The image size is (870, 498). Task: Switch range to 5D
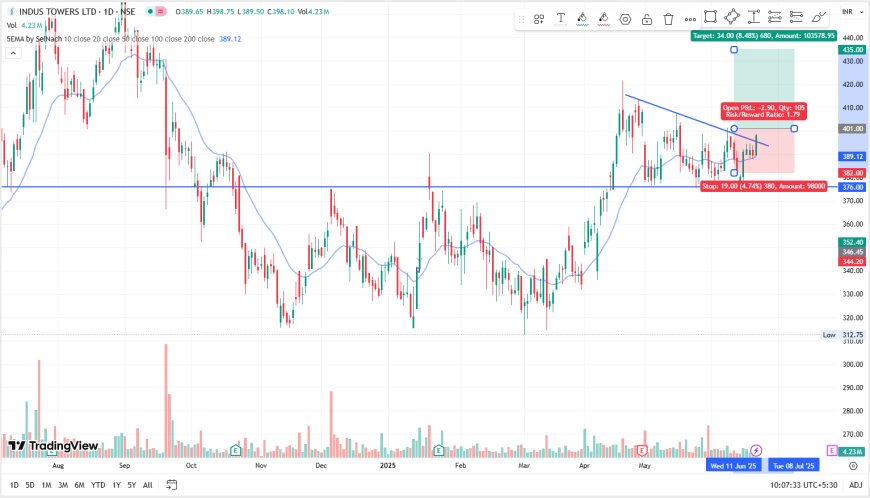tap(30, 485)
